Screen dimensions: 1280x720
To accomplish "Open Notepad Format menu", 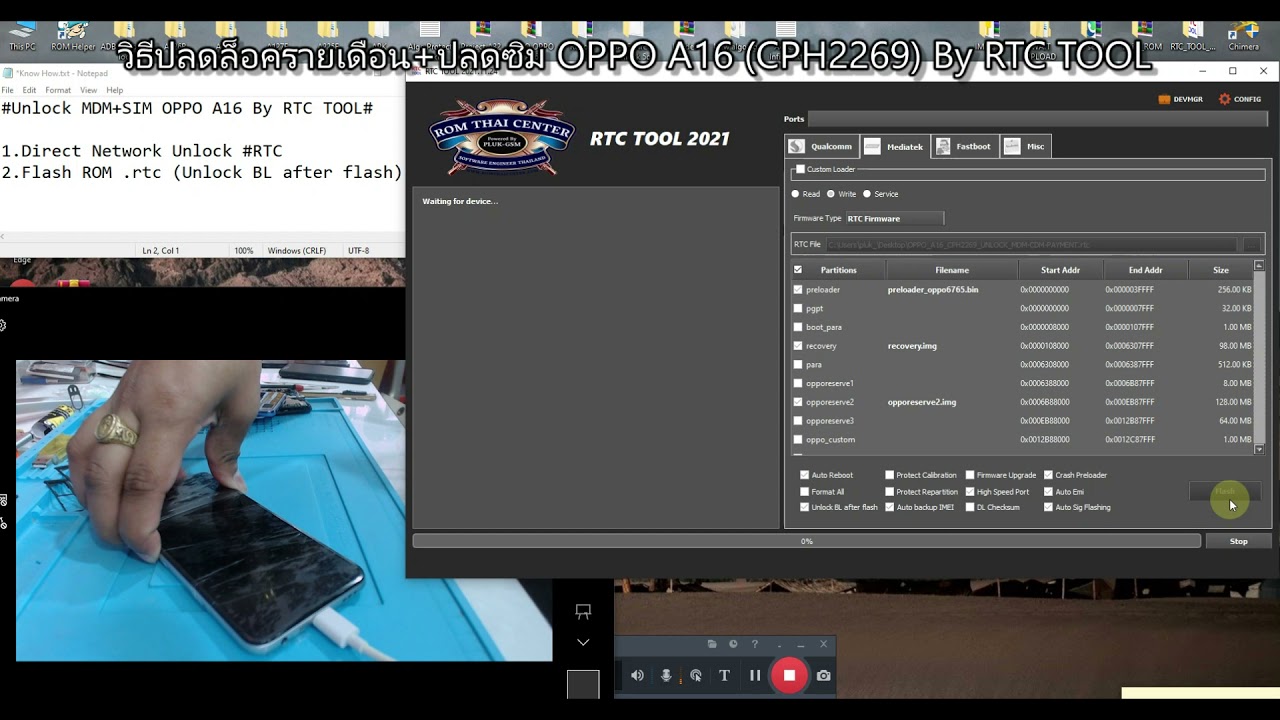I will [58, 90].
